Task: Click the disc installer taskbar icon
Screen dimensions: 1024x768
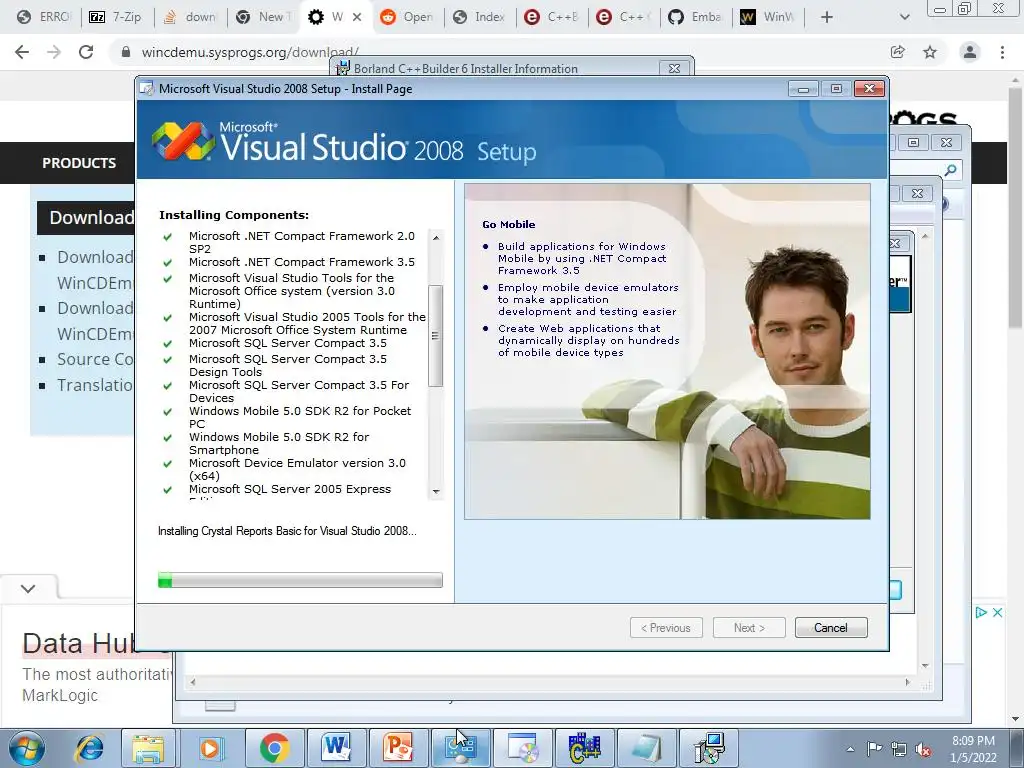Action: coord(522,748)
